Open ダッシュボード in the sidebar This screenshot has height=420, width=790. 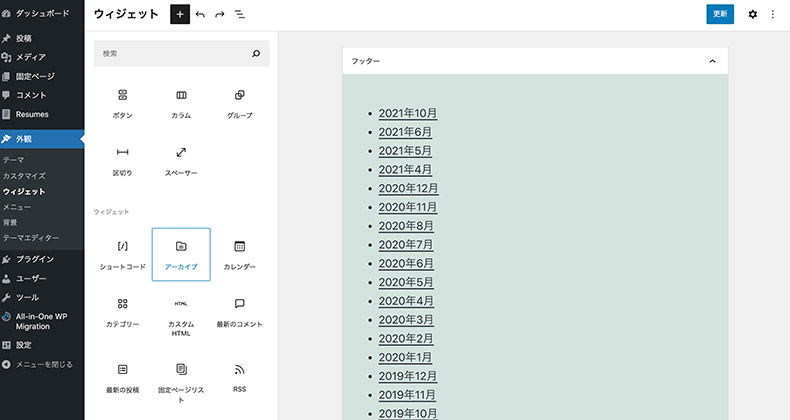[x=42, y=14]
